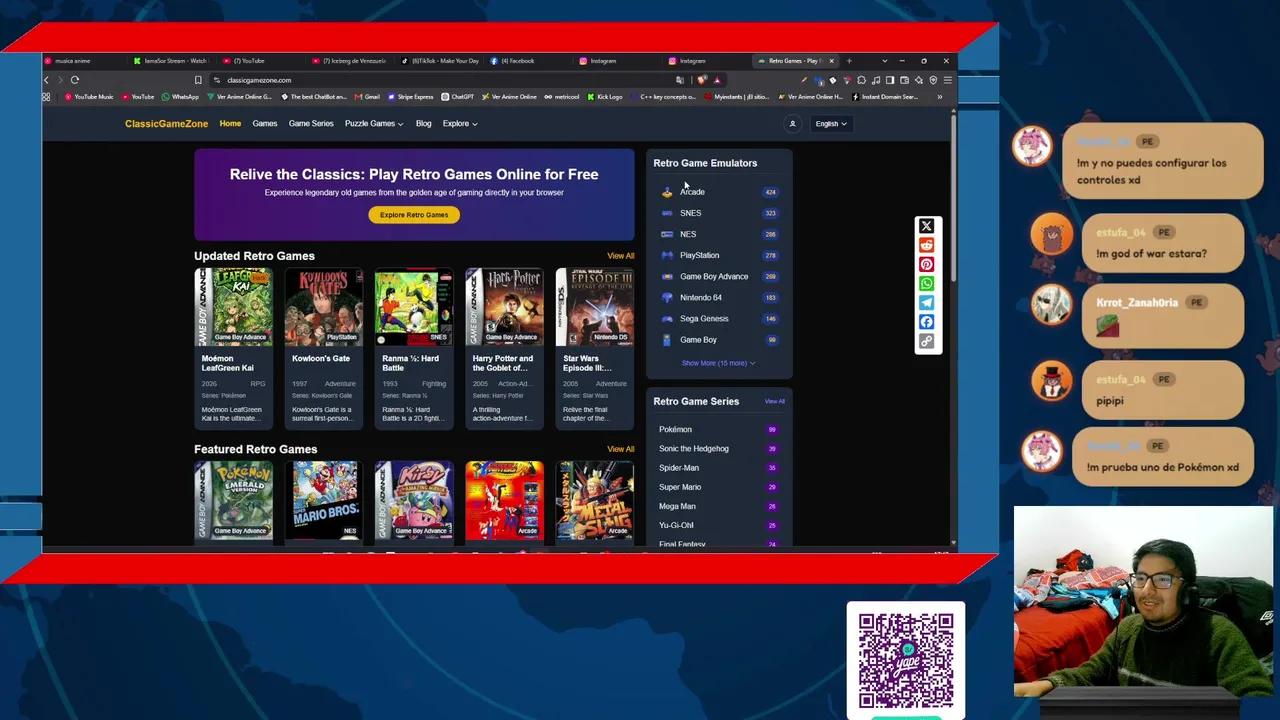Open the Pokémon Emerald featured cover
Image resolution: width=1280 pixels, height=720 pixels.
233,500
